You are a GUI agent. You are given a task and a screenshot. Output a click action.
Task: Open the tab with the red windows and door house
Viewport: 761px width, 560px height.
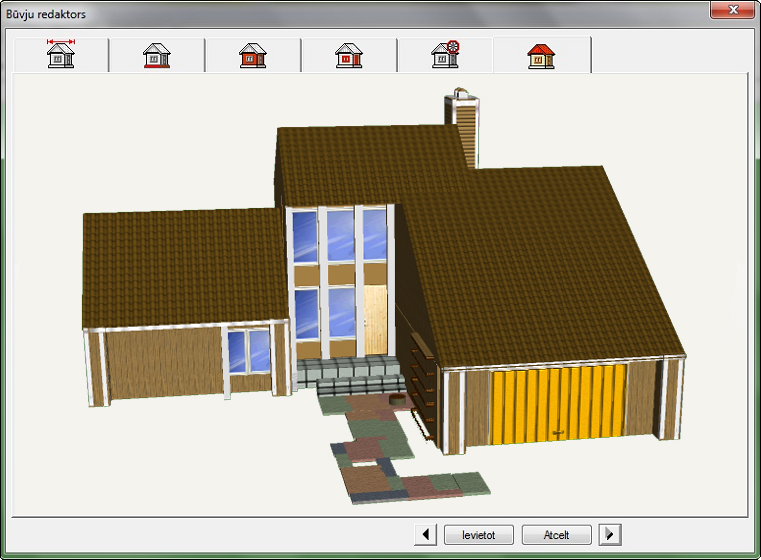pyautogui.click(x=349, y=54)
